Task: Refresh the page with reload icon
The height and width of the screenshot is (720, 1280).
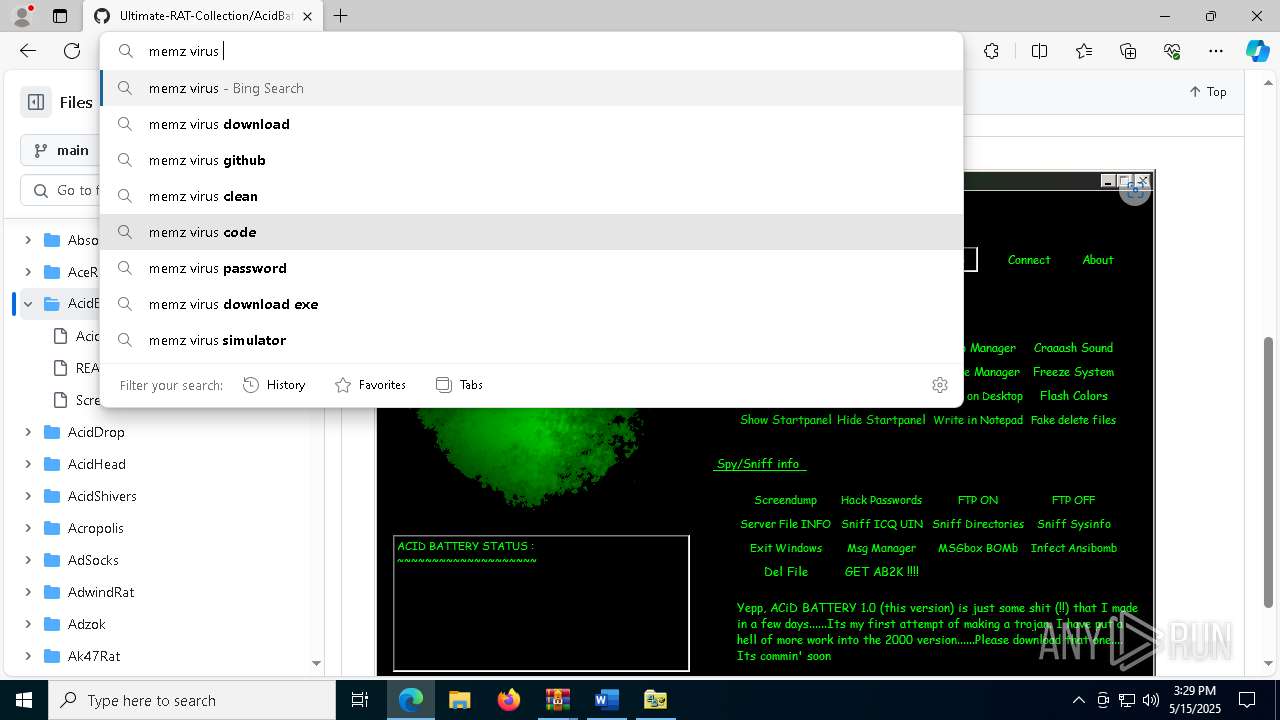Action: click(x=72, y=51)
